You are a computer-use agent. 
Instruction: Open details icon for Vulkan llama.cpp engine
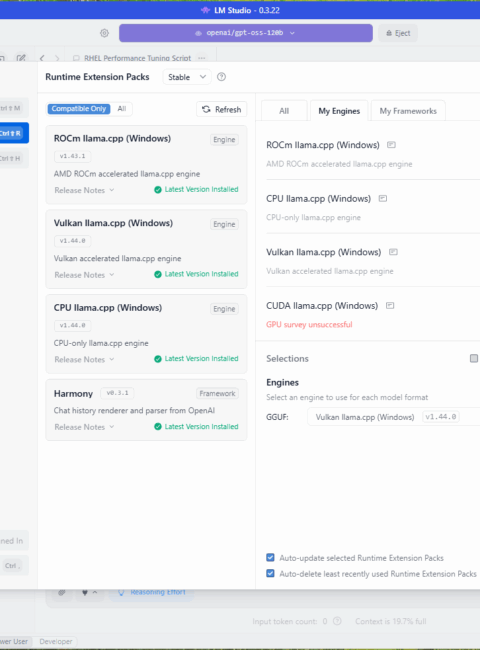393,252
